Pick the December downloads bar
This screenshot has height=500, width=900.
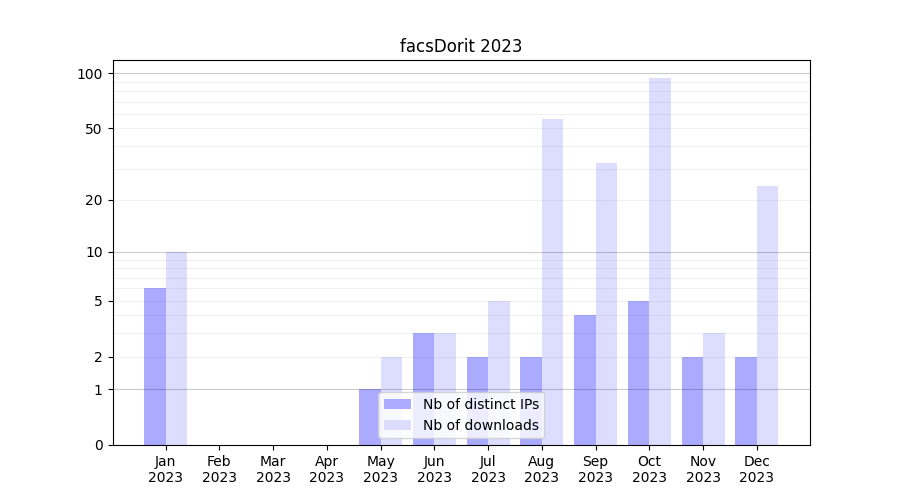pyautogui.click(x=767, y=315)
